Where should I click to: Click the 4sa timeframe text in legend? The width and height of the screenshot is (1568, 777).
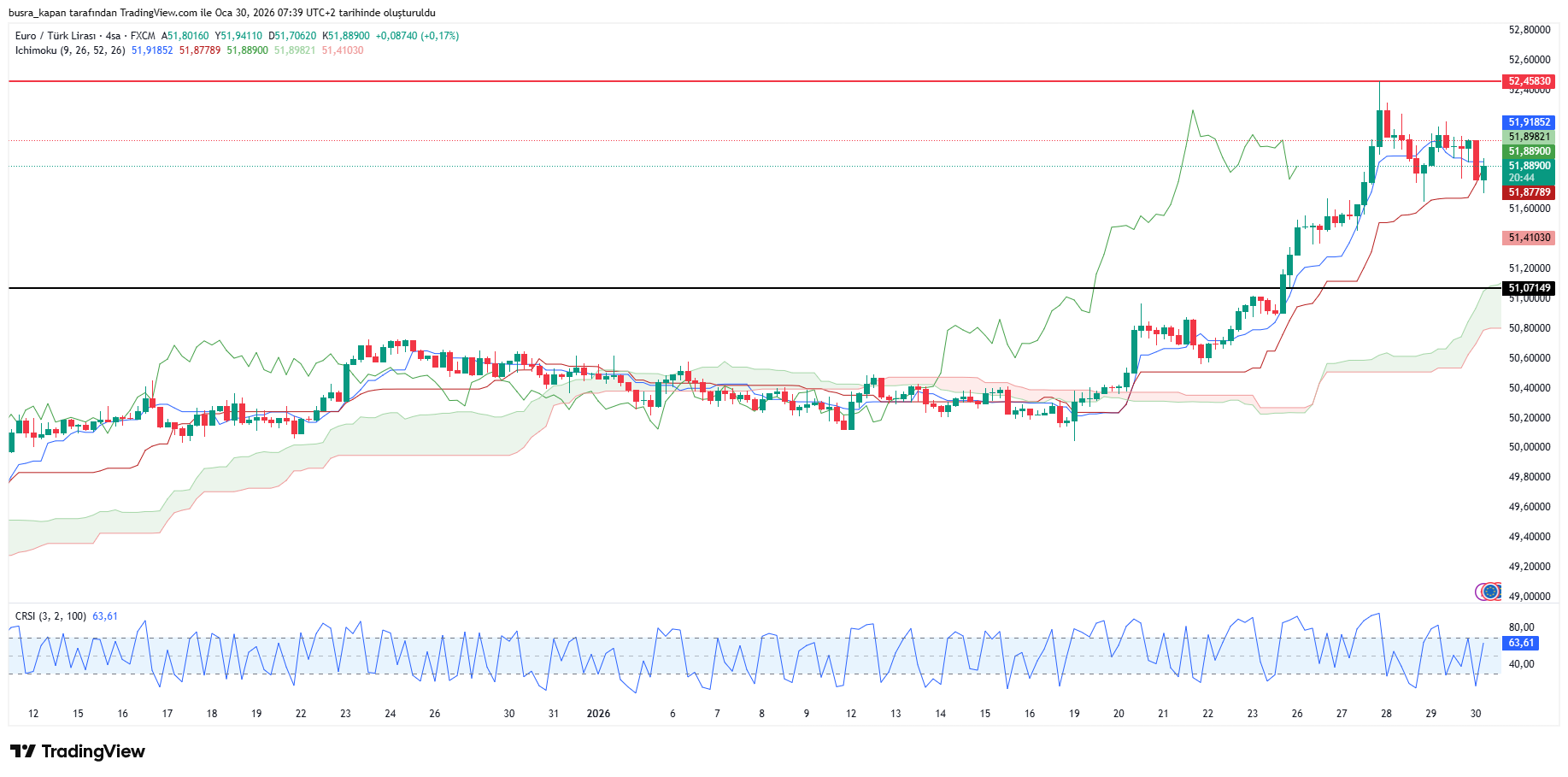pos(113,36)
